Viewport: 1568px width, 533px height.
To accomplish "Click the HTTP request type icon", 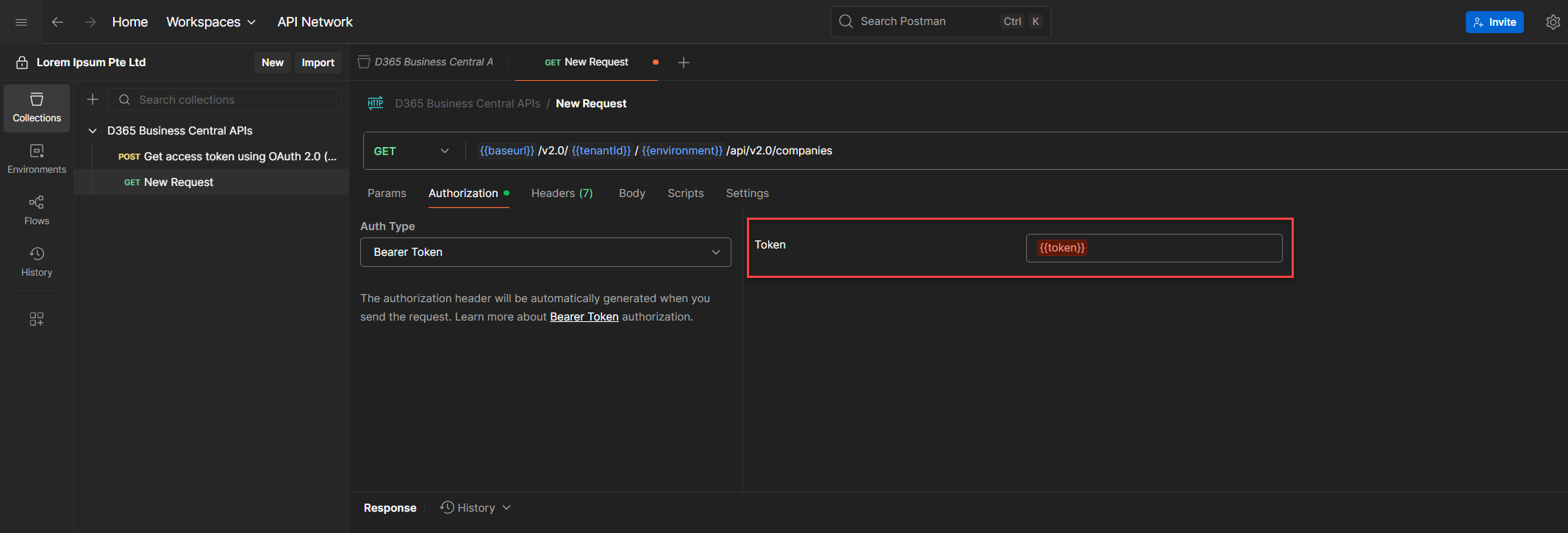I will pos(376,103).
